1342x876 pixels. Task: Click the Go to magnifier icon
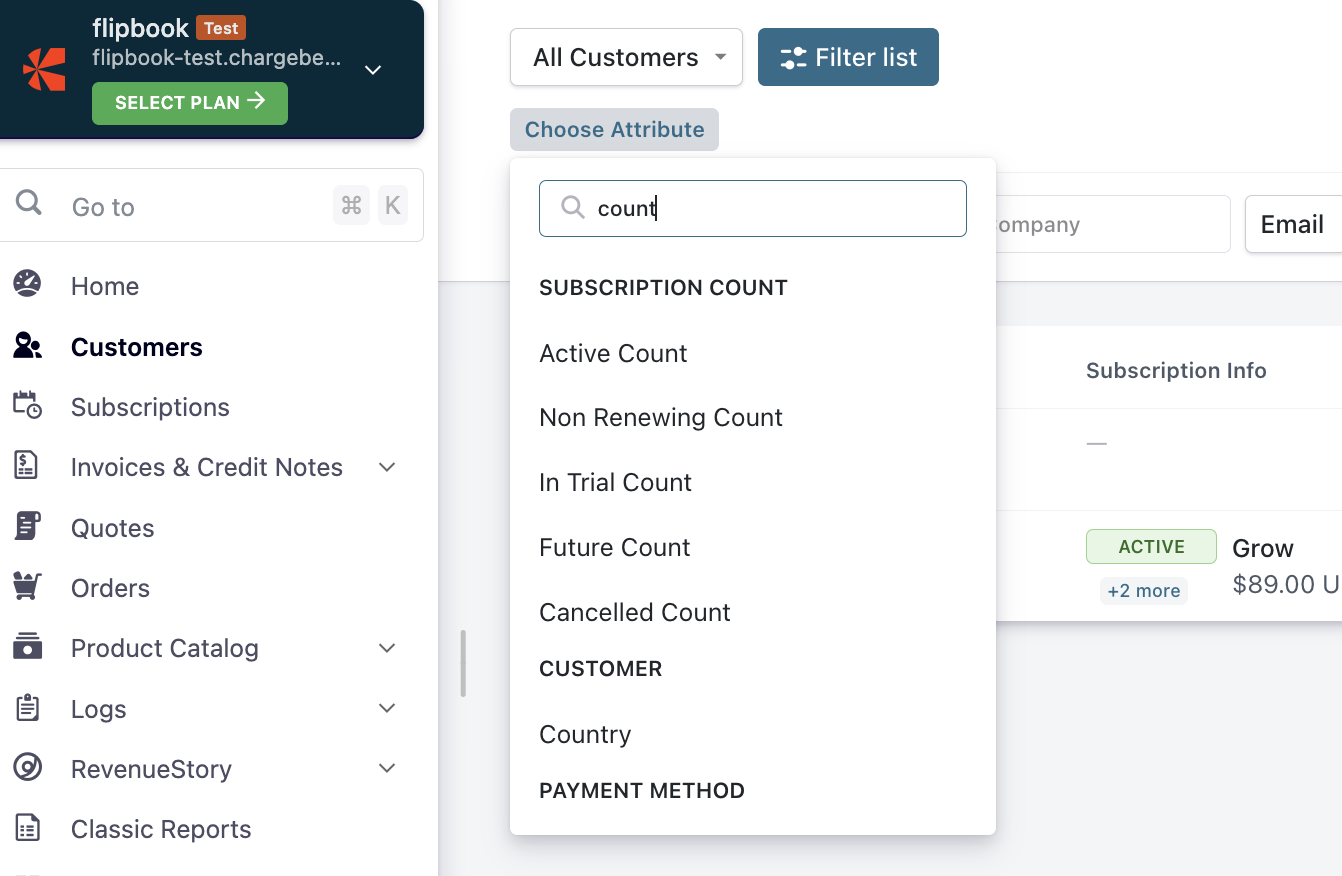(29, 204)
